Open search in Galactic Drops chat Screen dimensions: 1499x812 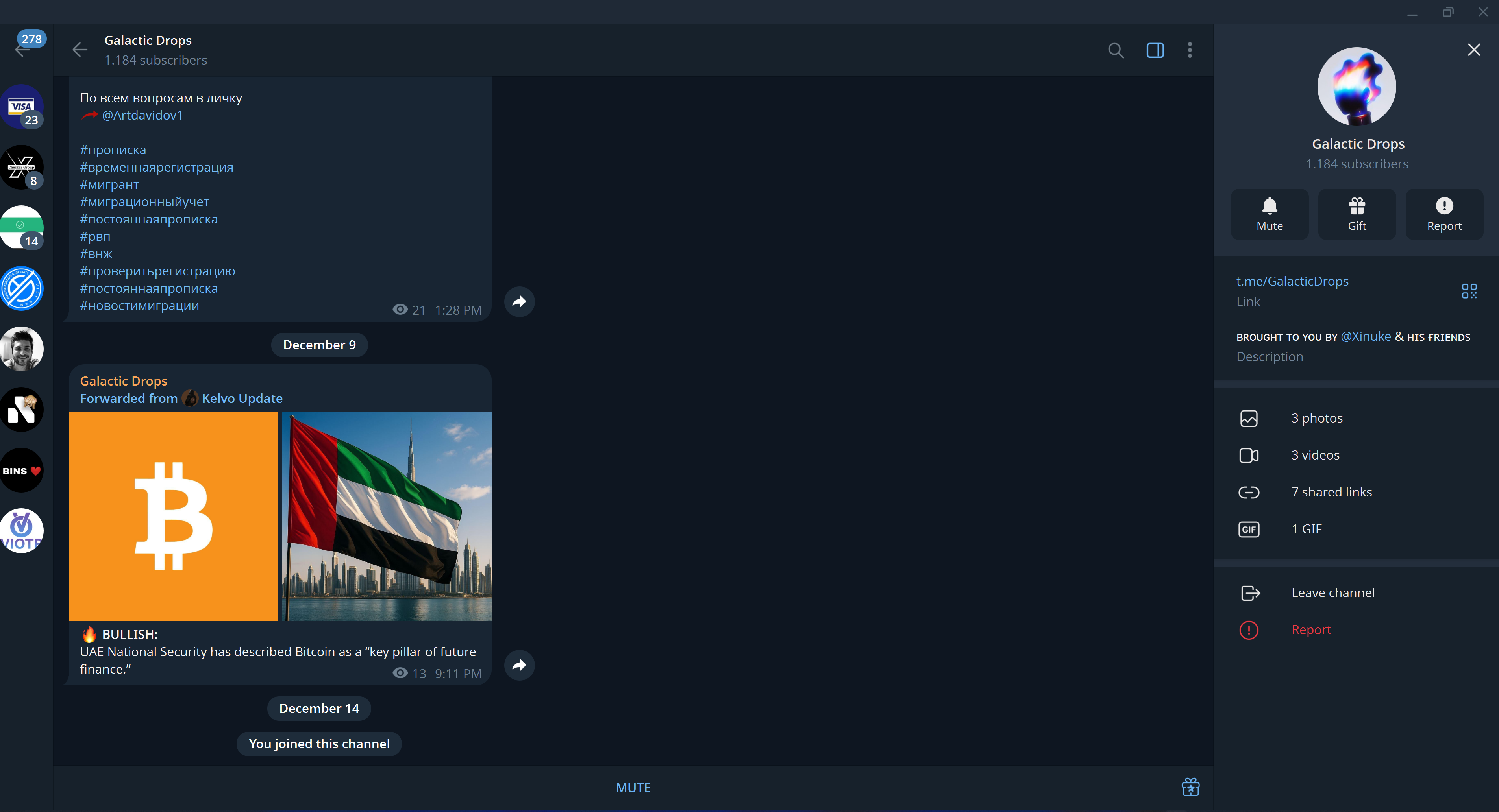[x=1116, y=51]
